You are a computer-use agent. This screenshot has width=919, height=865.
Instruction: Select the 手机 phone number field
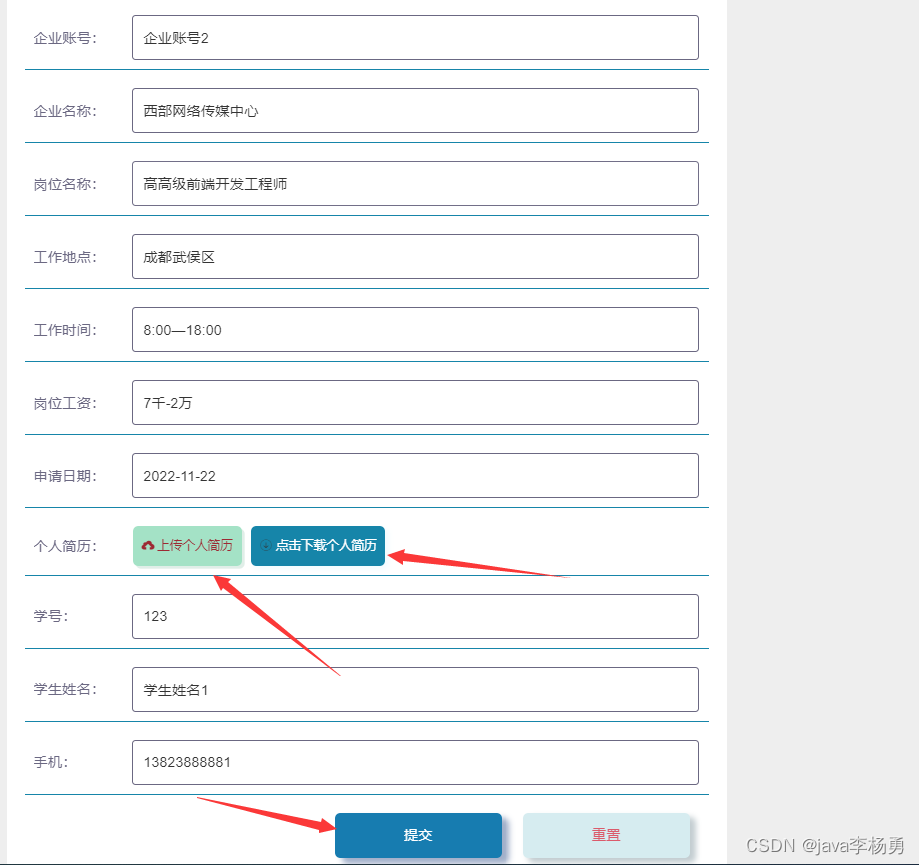(415, 762)
